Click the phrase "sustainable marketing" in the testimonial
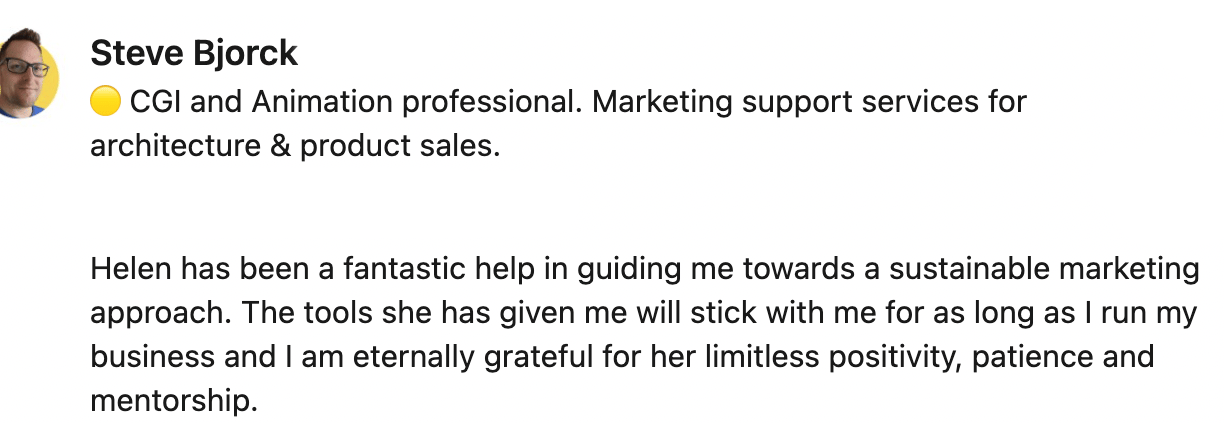This screenshot has width=1224, height=442. [1044, 269]
